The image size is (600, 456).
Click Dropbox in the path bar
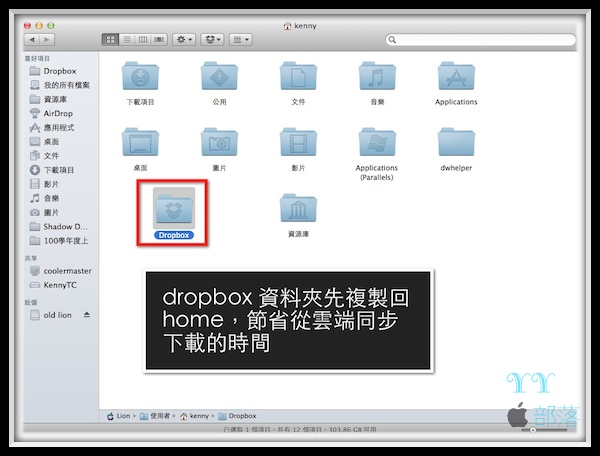click(x=237, y=416)
